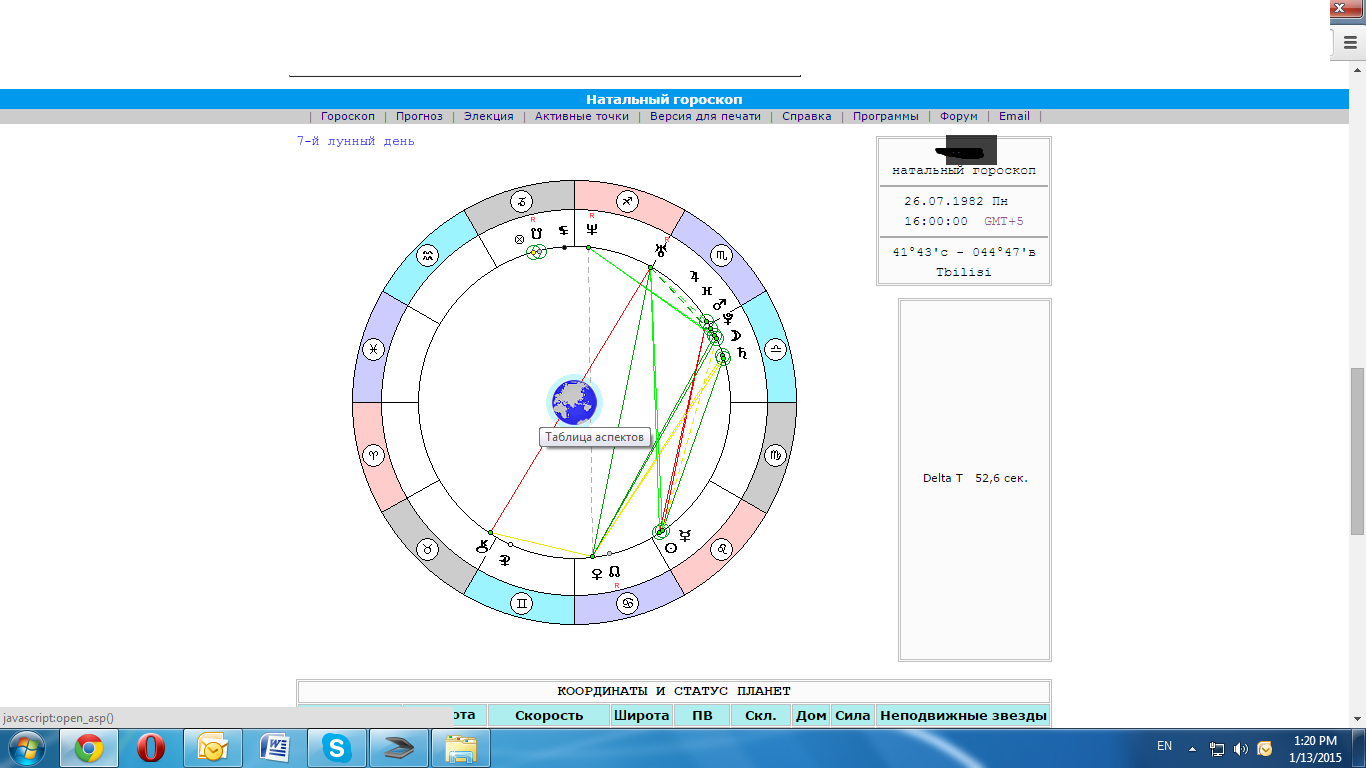Click the Capricorn sign on the zodiac ring

click(520, 201)
